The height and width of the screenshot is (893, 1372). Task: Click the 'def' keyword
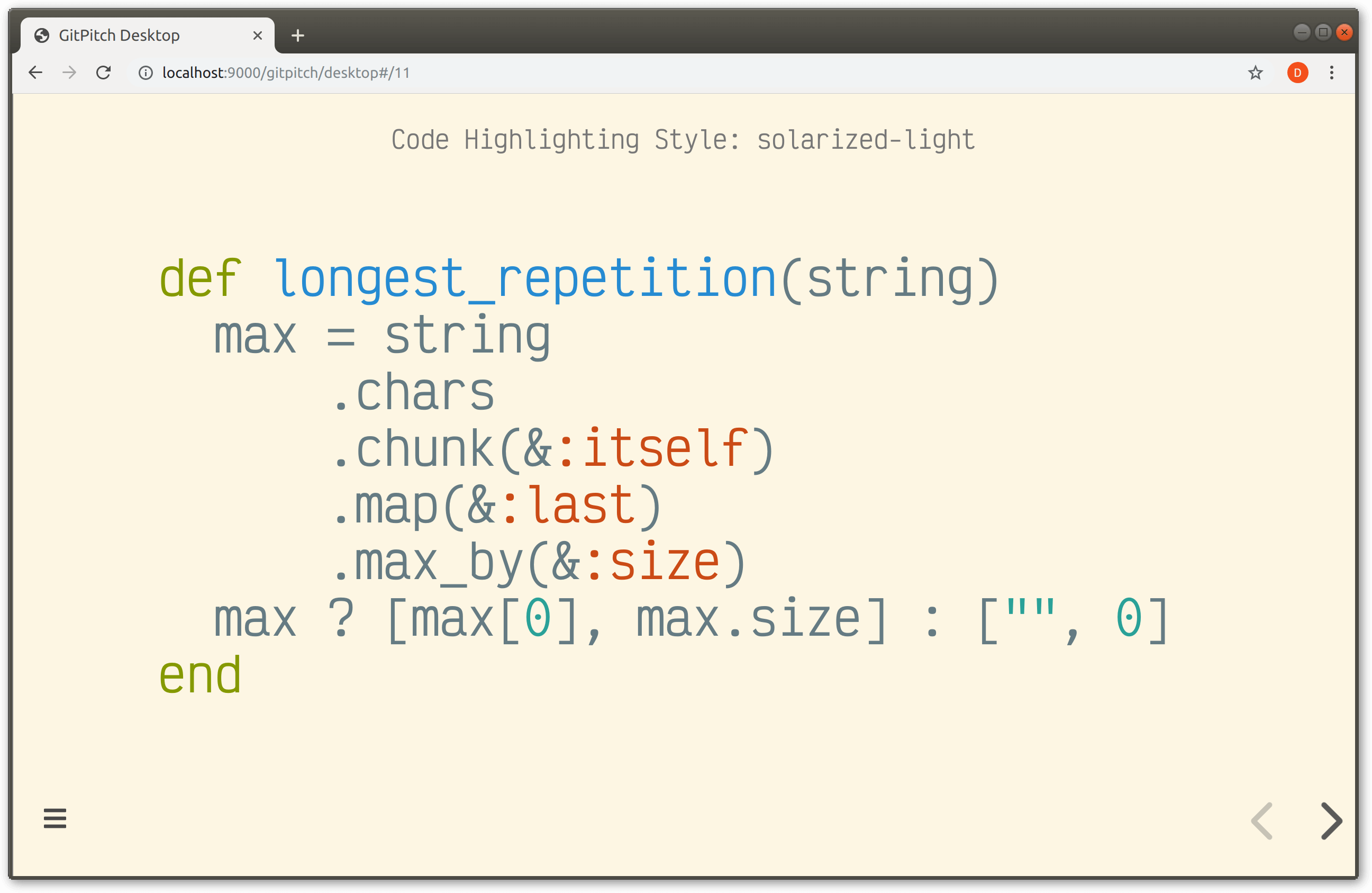coord(200,278)
